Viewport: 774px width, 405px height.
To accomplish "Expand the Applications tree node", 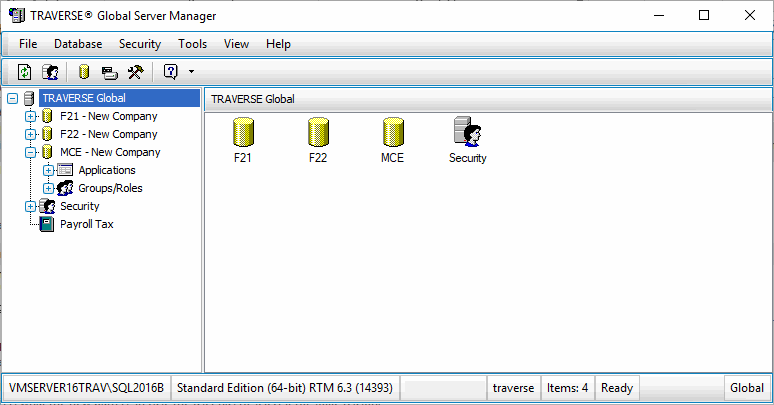I will [48, 170].
